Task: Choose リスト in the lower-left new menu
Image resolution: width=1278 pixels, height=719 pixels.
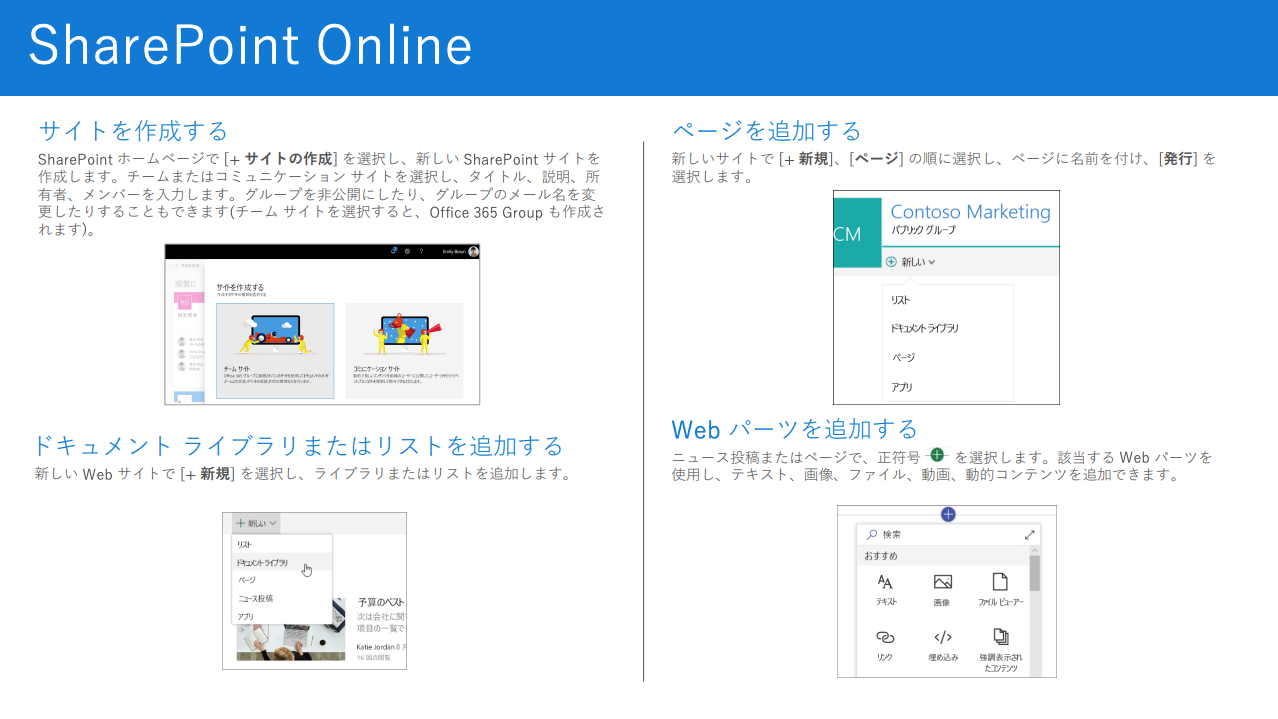Action: (x=244, y=545)
